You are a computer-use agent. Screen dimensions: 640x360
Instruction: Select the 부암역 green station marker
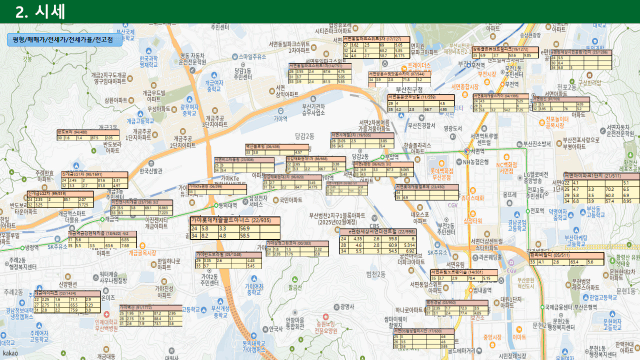tap(382, 157)
